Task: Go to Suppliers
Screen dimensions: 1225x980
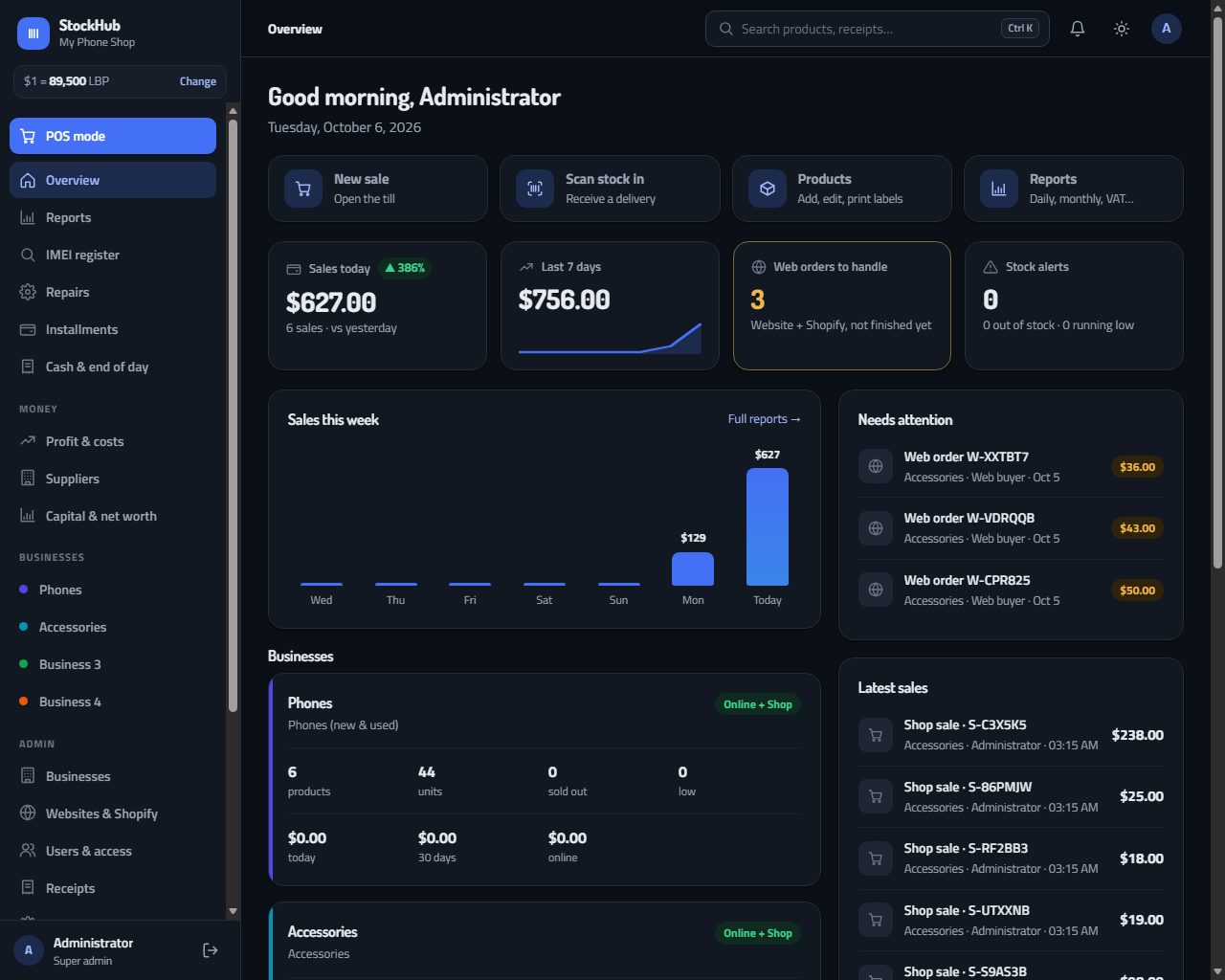Action: [x=113, y=479]
